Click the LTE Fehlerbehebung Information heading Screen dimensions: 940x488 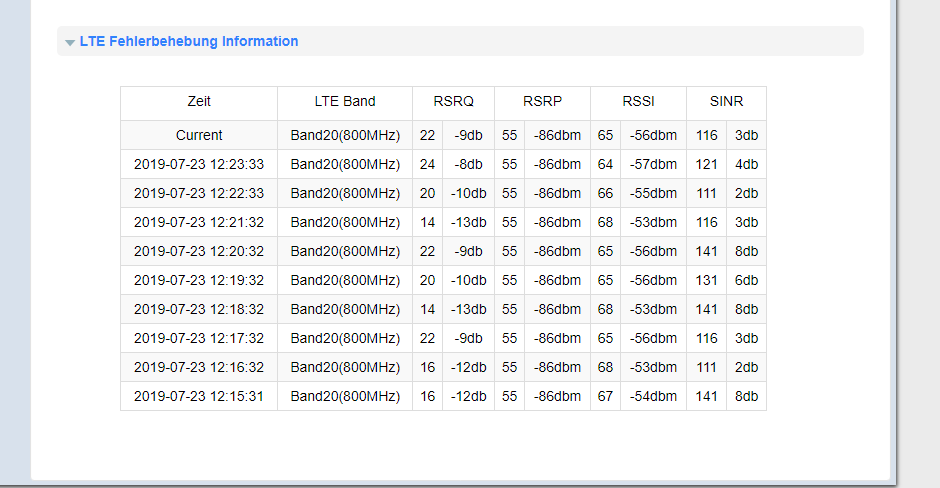189,41
